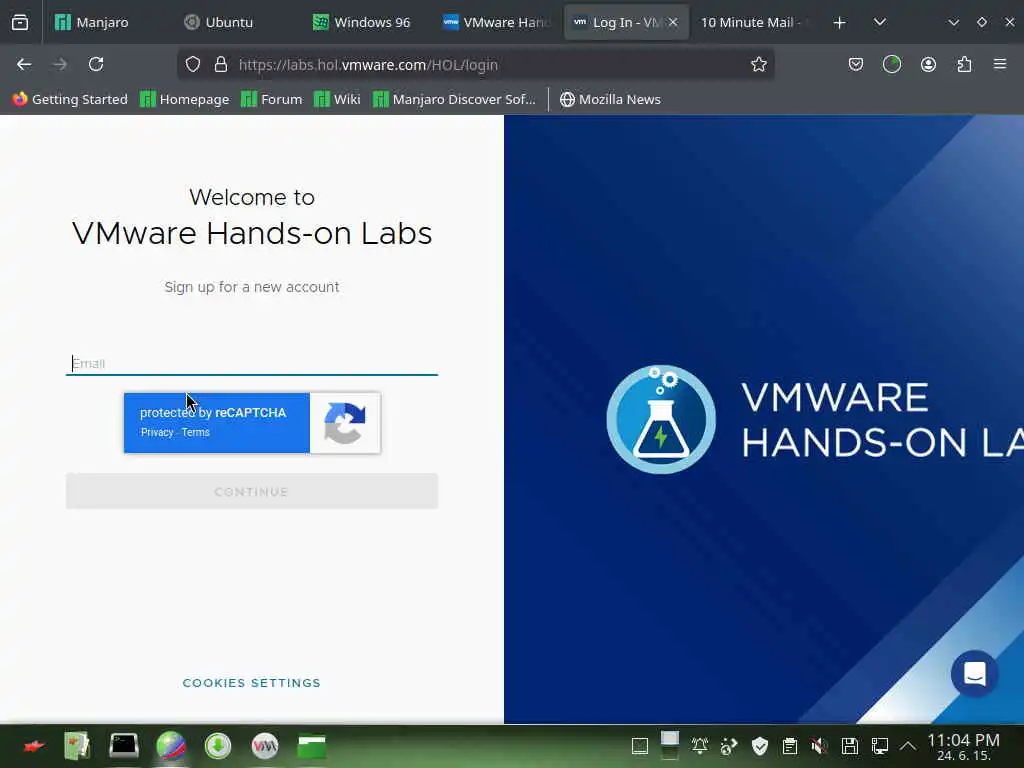Open the removable disk tray icon
The height and width of the screenshot is (768, 1024).
(849, 746)
